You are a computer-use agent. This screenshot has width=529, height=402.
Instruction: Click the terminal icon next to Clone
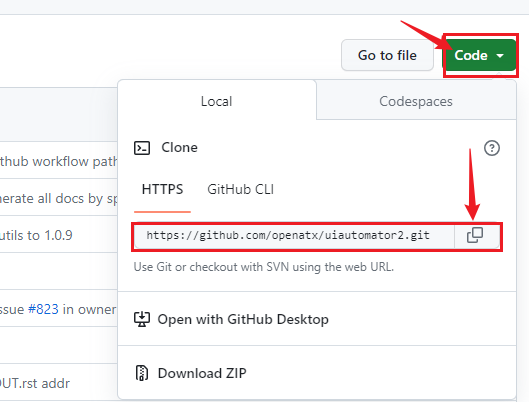(142, 148)
